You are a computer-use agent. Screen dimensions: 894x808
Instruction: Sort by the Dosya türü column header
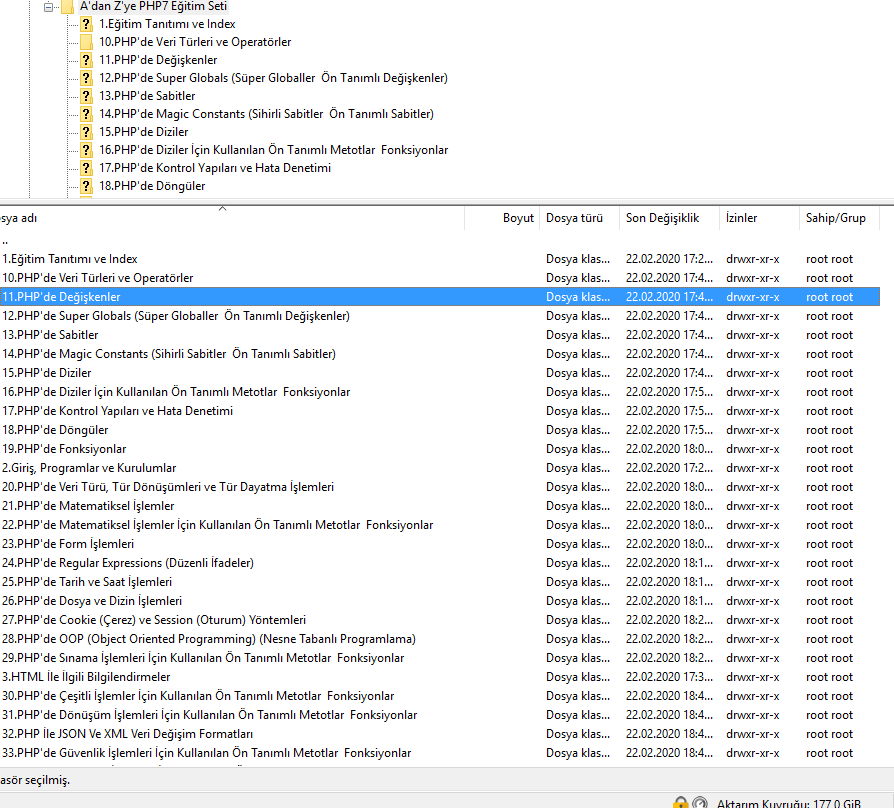[579, 218]
